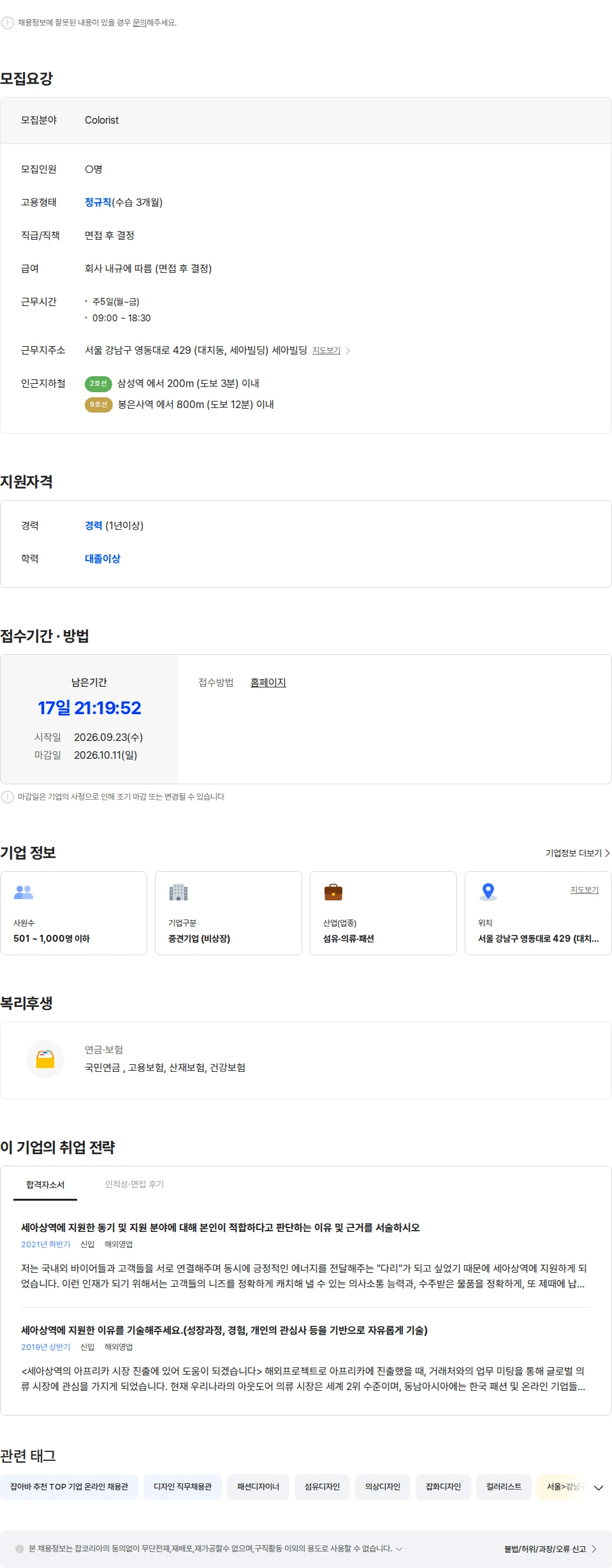Click the 경력 qualification link
This screenshot has width=612, height=1568.
click(94, 525)
